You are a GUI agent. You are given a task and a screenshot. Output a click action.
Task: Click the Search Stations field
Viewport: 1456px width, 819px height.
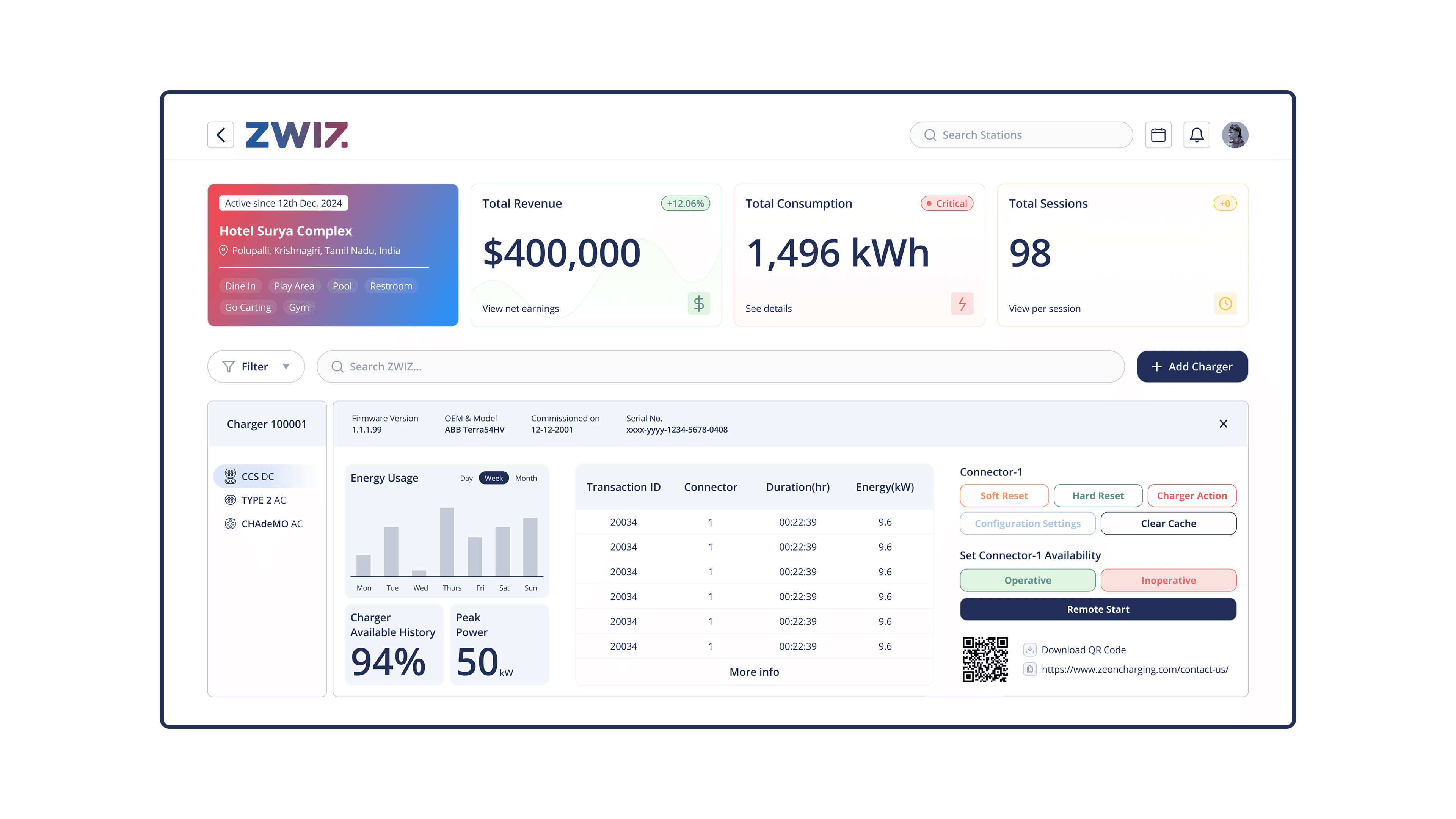click(x=1021, y=135)
